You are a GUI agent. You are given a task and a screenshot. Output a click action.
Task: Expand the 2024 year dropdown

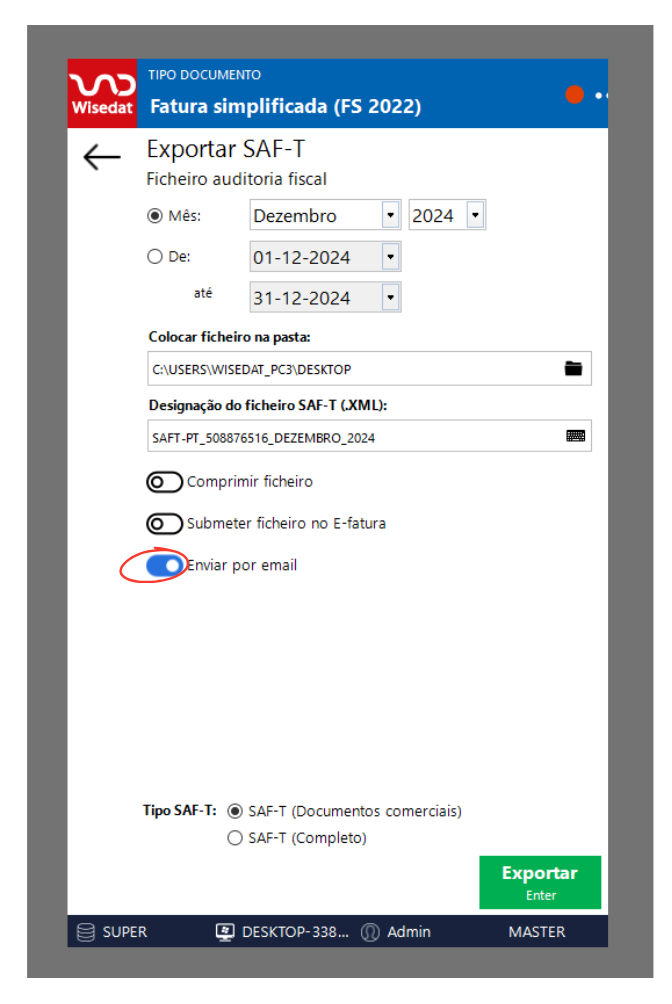(475, 215)
